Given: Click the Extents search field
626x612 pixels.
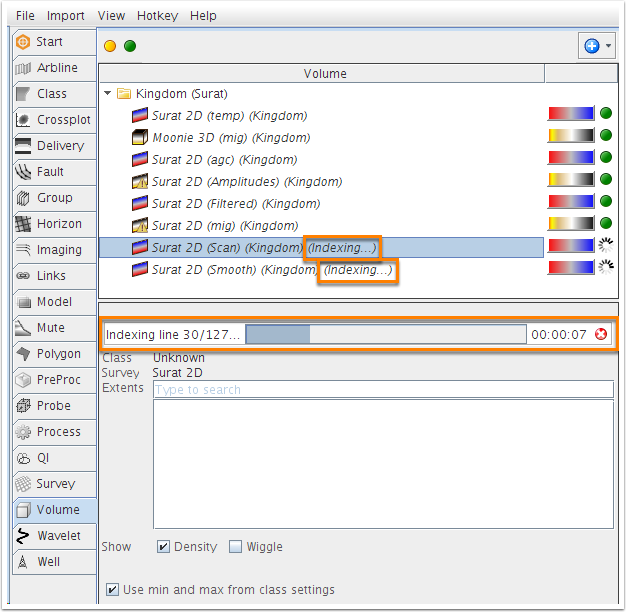Looking at the screenshot, I should 383,389.
